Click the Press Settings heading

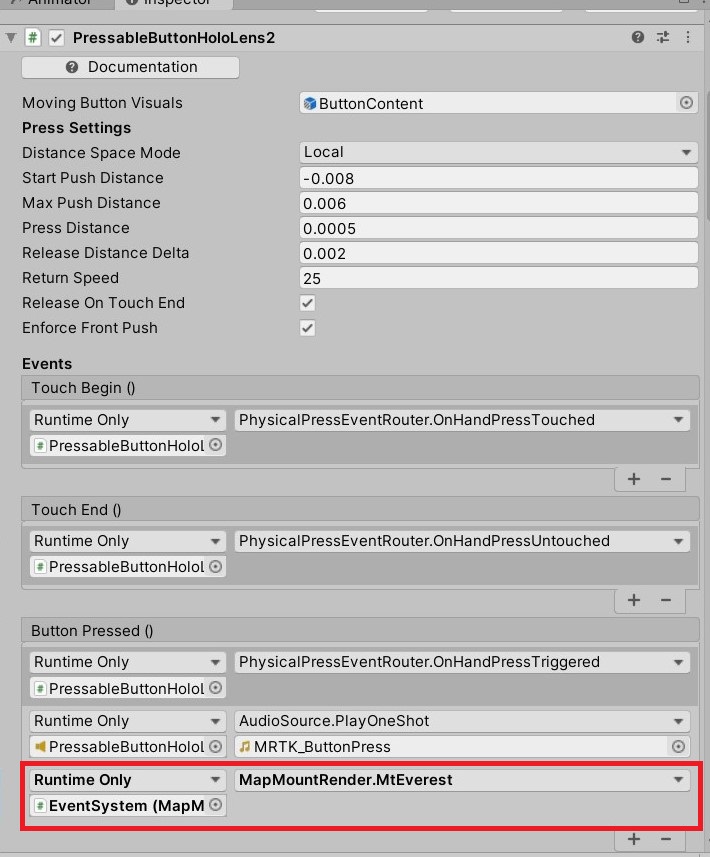pos(77,127)
